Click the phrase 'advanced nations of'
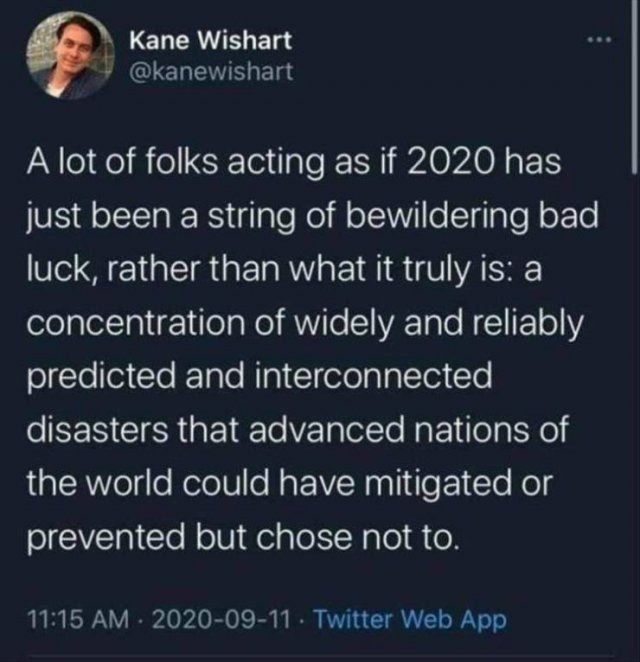The image size is (640, 662). pos(409,429)
